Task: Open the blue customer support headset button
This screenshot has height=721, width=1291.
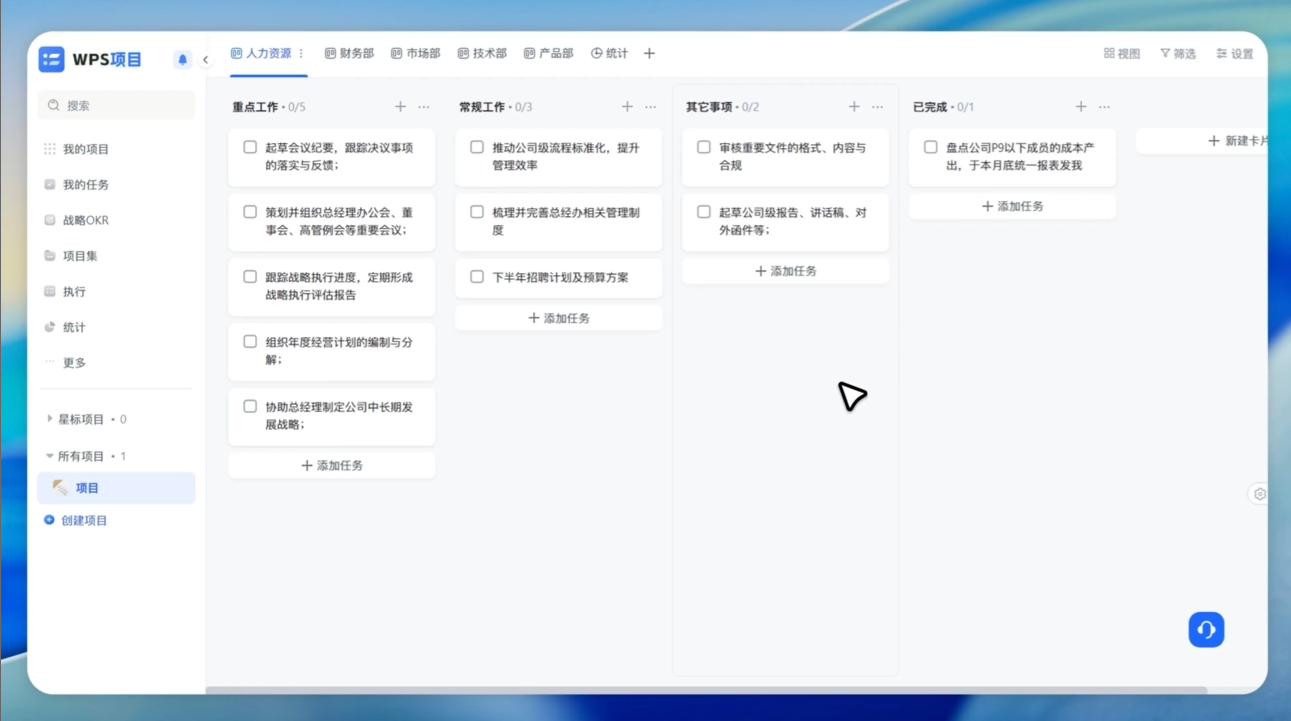Action: pos(1206,630)
